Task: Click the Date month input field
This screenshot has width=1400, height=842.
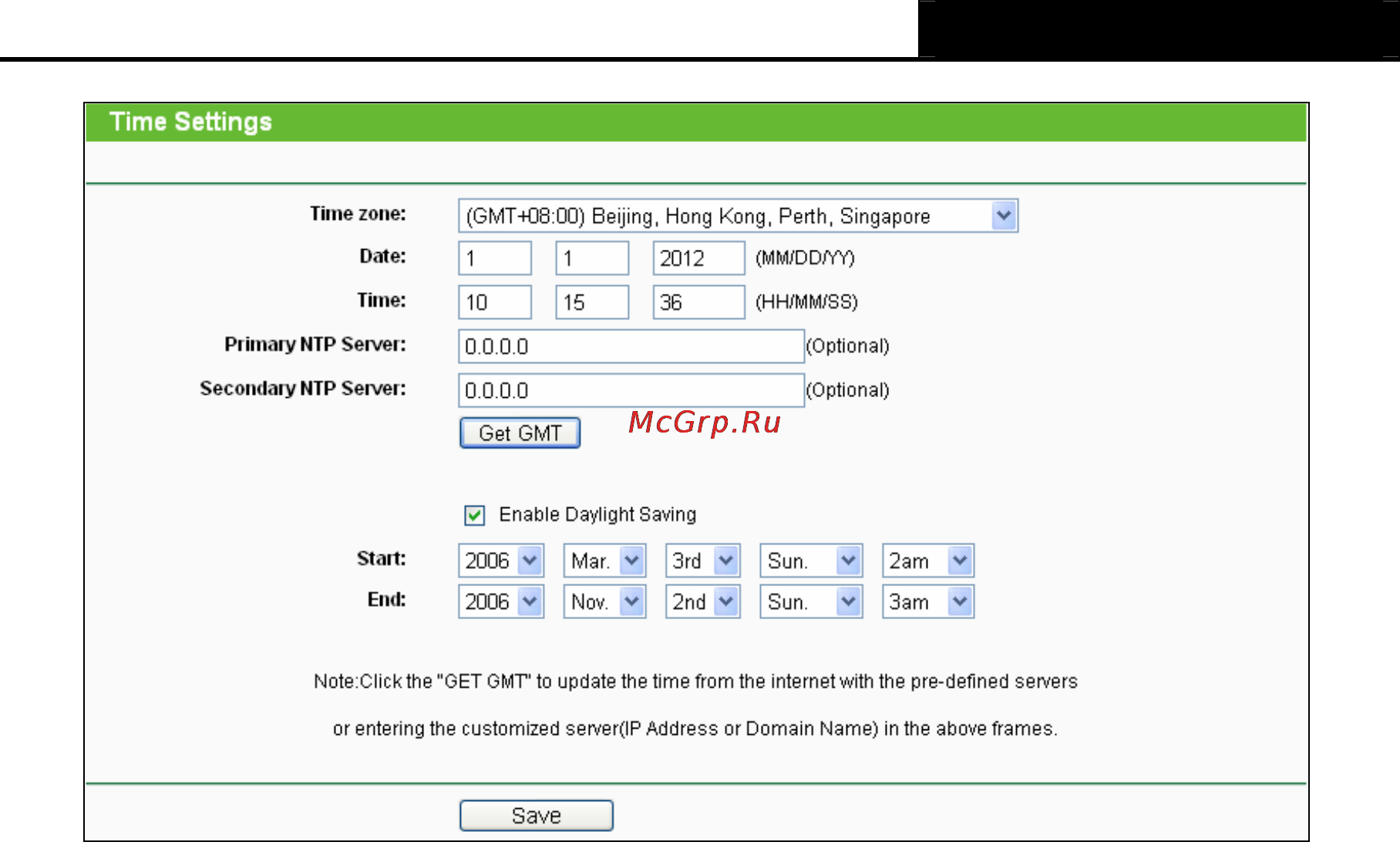Action: (495, 258)
